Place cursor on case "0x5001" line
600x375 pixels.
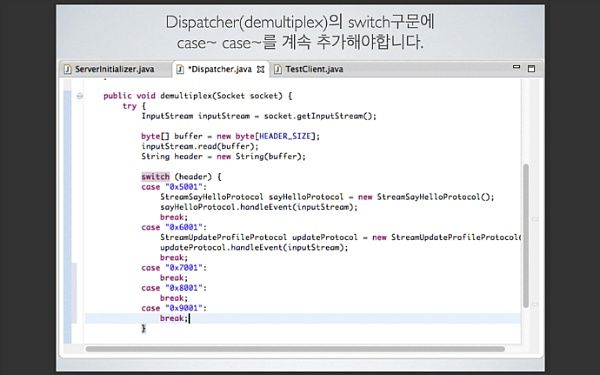(174, 187)
